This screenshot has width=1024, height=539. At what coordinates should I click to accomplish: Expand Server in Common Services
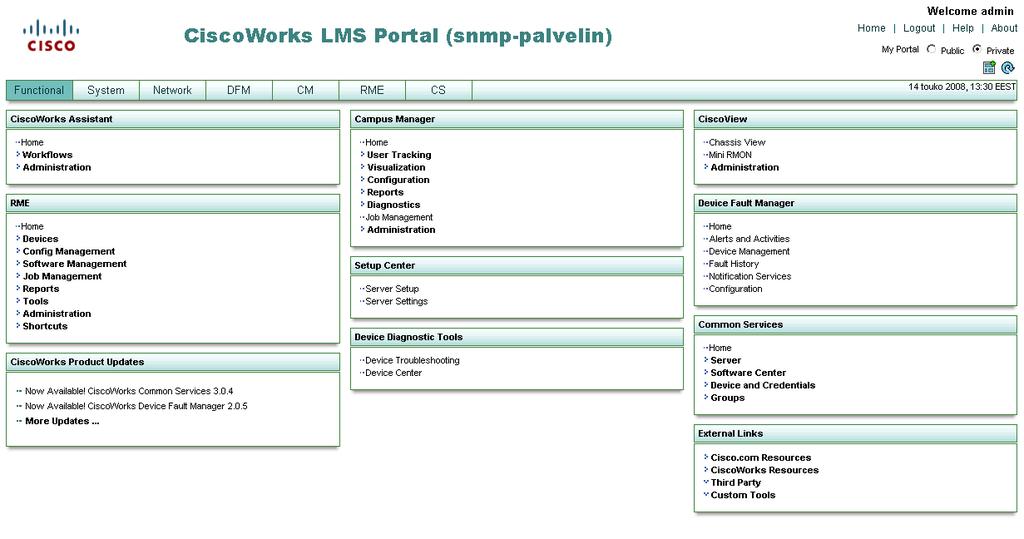point(726,361)
